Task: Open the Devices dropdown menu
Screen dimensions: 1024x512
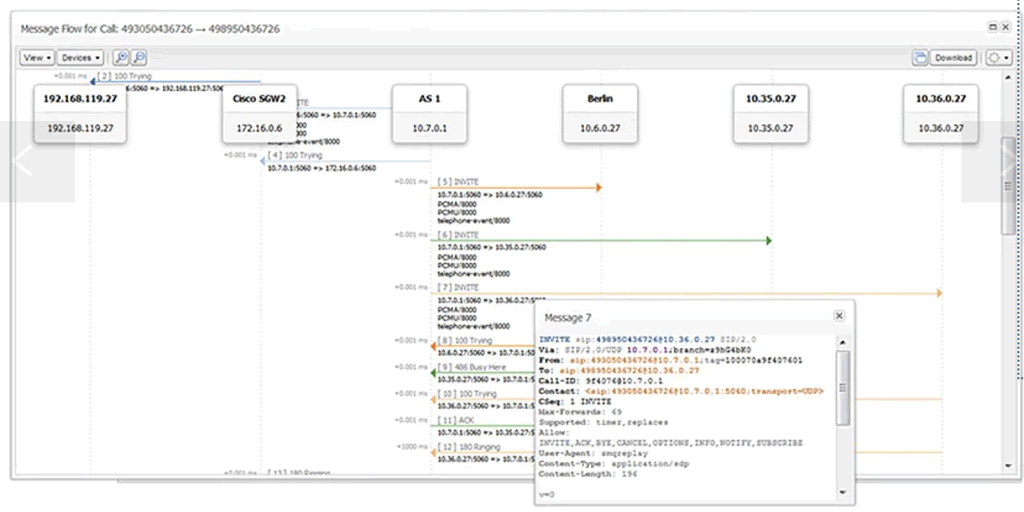Action: [x=80, y=58]
